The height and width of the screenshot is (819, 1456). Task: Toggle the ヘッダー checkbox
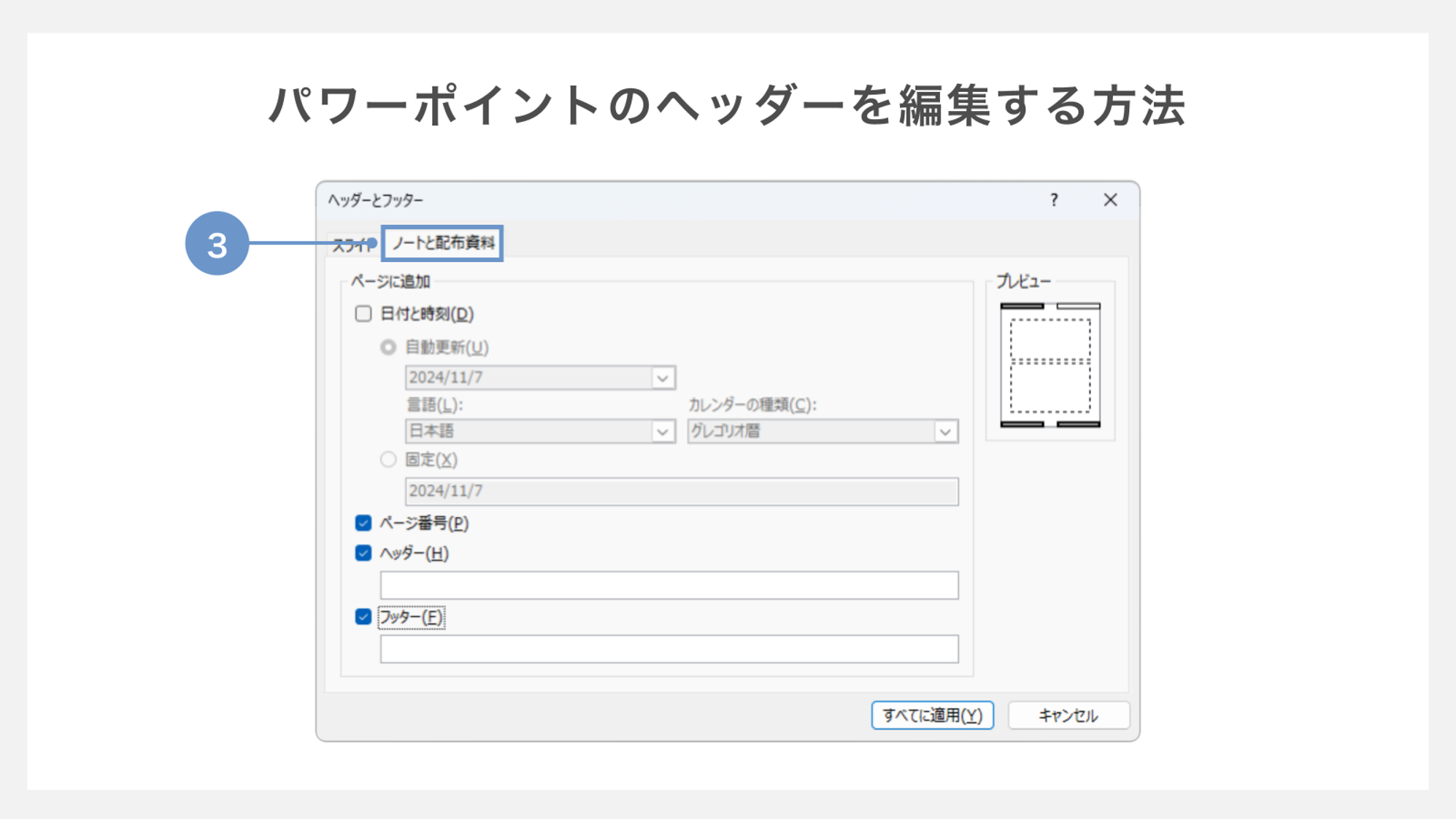363,553
